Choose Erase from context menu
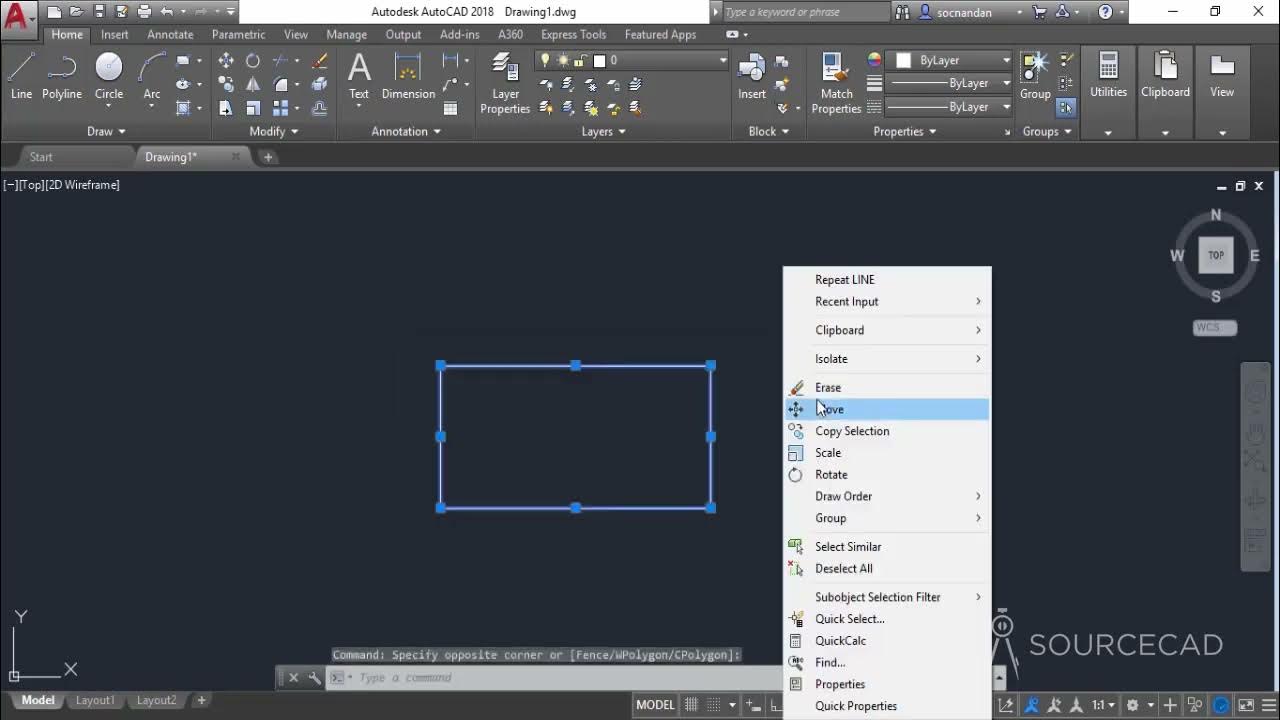This screenshot has height=720, width=1280. [x=888, y=387]
